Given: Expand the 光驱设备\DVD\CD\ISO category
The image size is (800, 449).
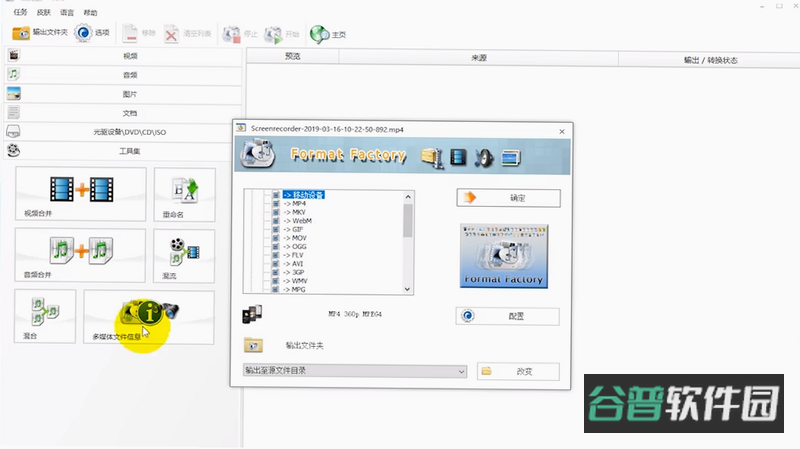Looking at the screenshot, I should [123, 132].
